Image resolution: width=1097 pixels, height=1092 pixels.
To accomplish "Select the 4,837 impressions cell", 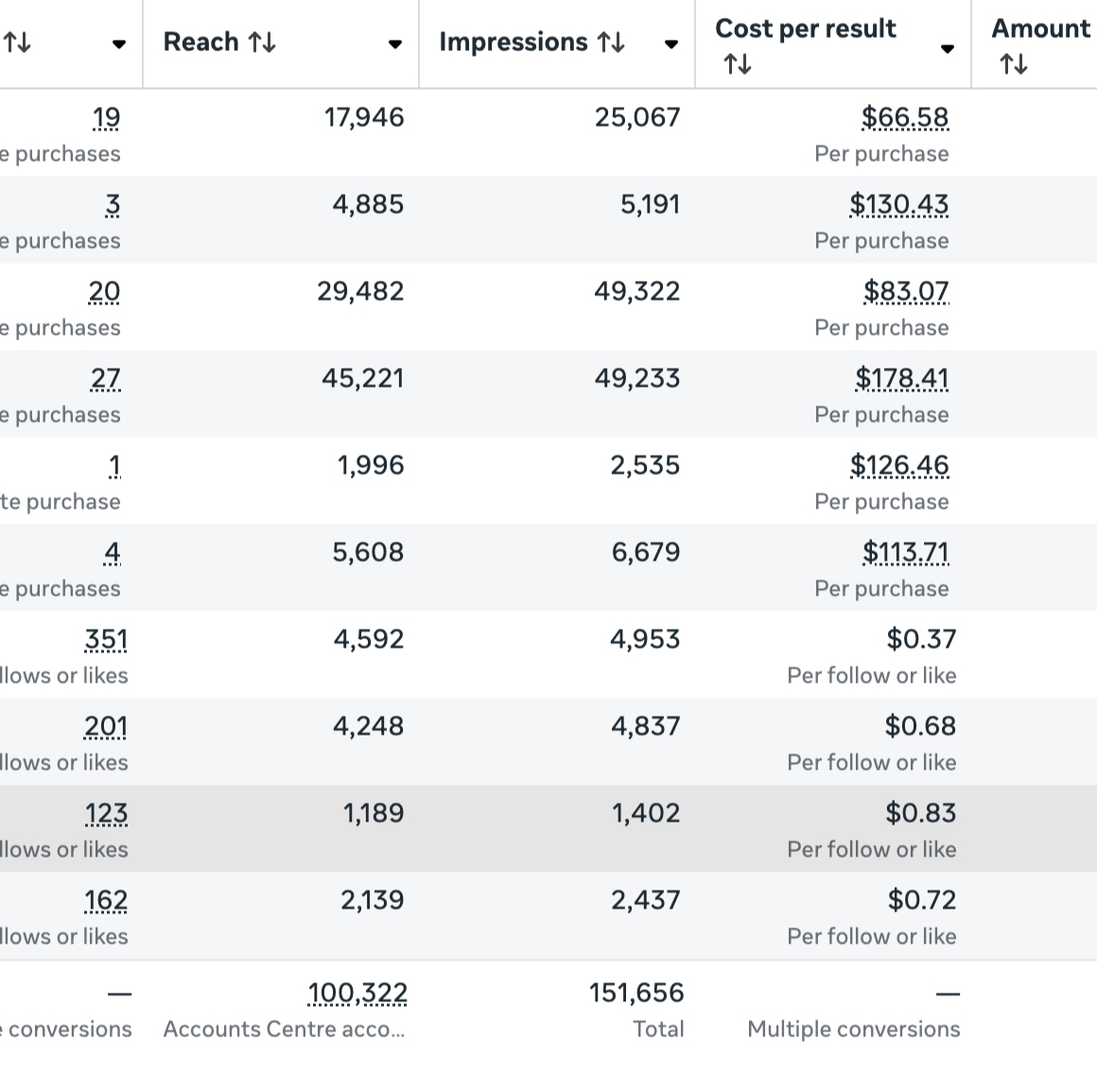I will click(x=646, y=726).
